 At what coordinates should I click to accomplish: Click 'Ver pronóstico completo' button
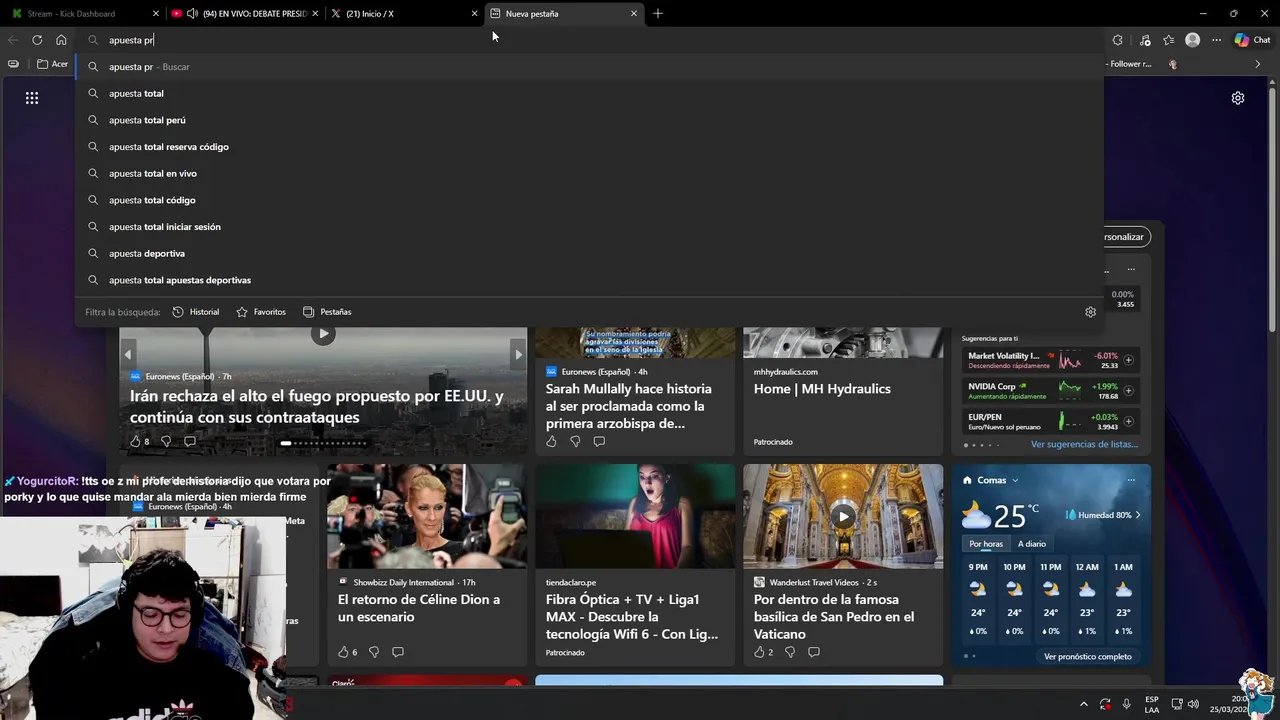(1087, 656)
